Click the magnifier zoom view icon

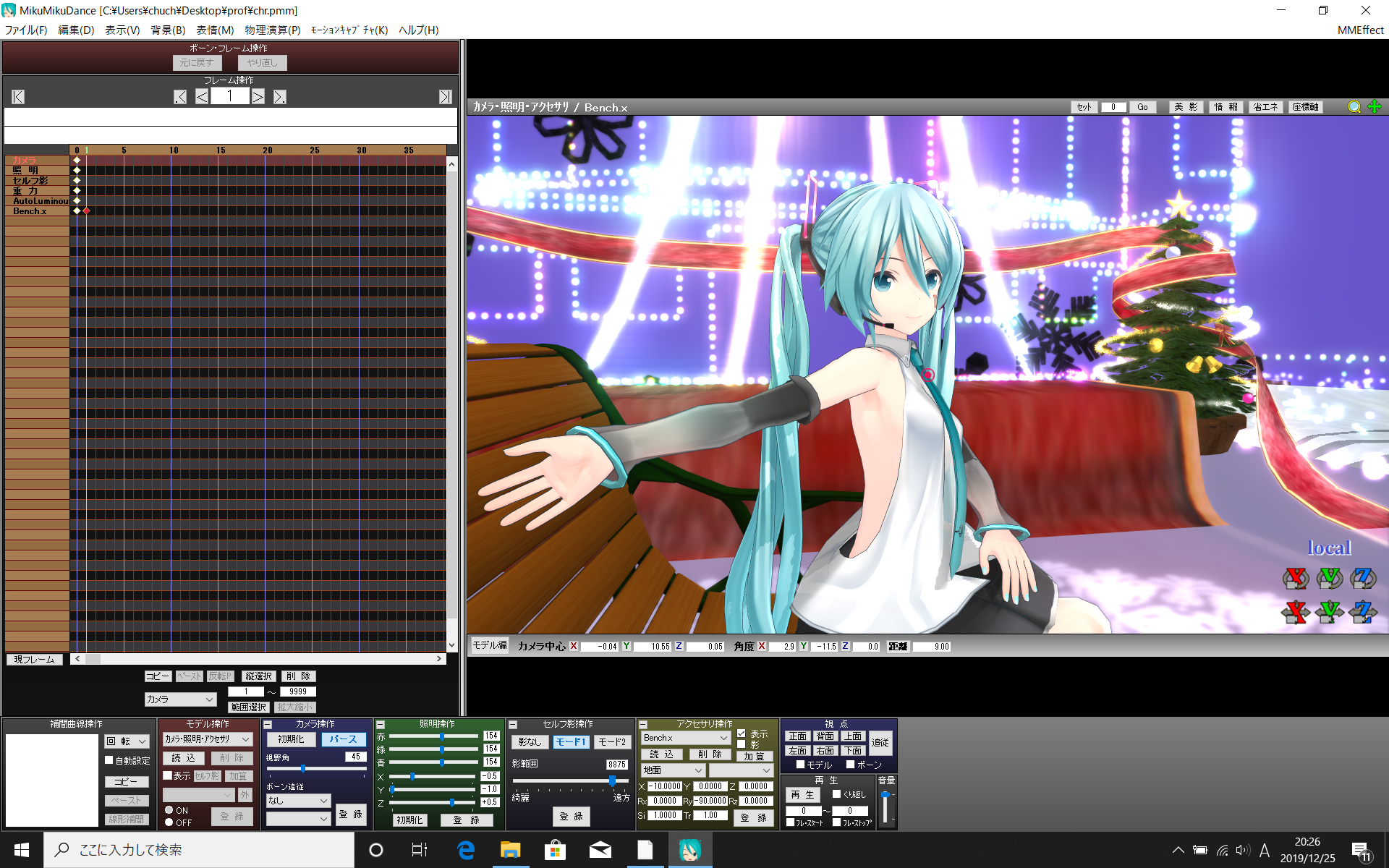coord(1354,107)
